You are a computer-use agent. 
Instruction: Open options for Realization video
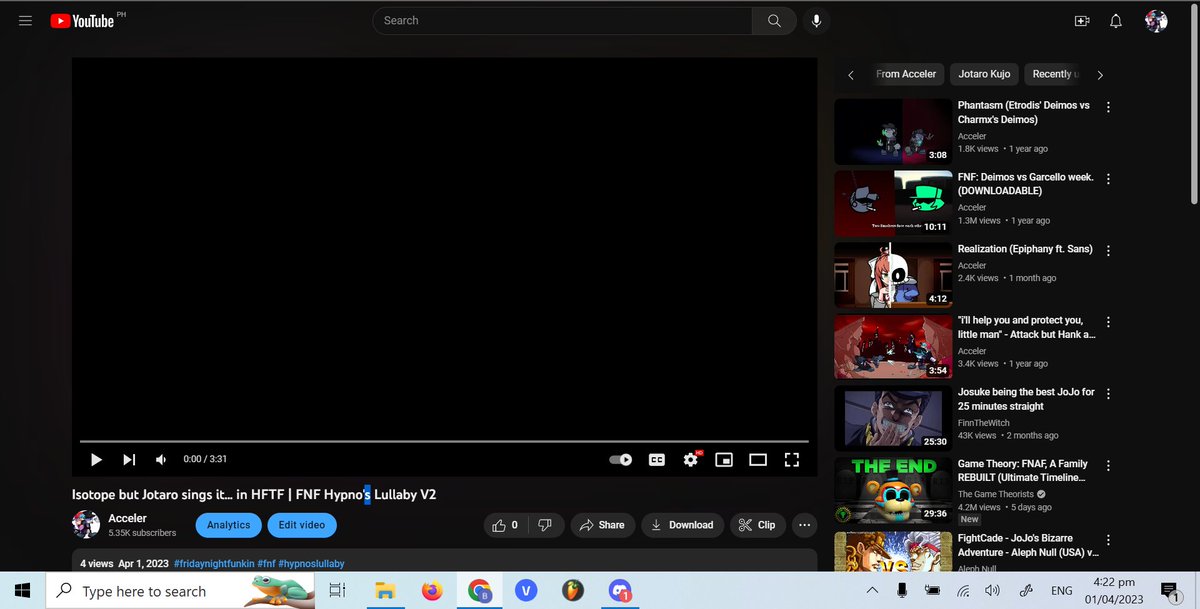point(1108,251)
